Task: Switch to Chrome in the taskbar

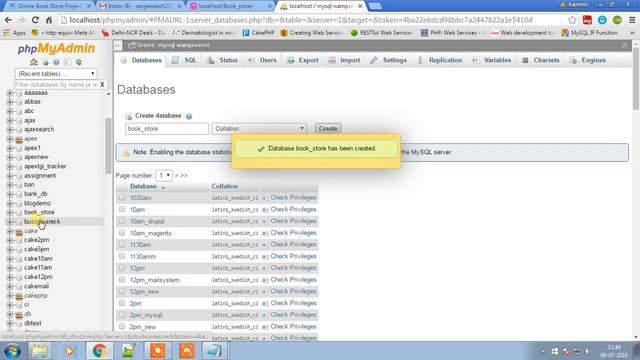Action: (x=99, y=351)
